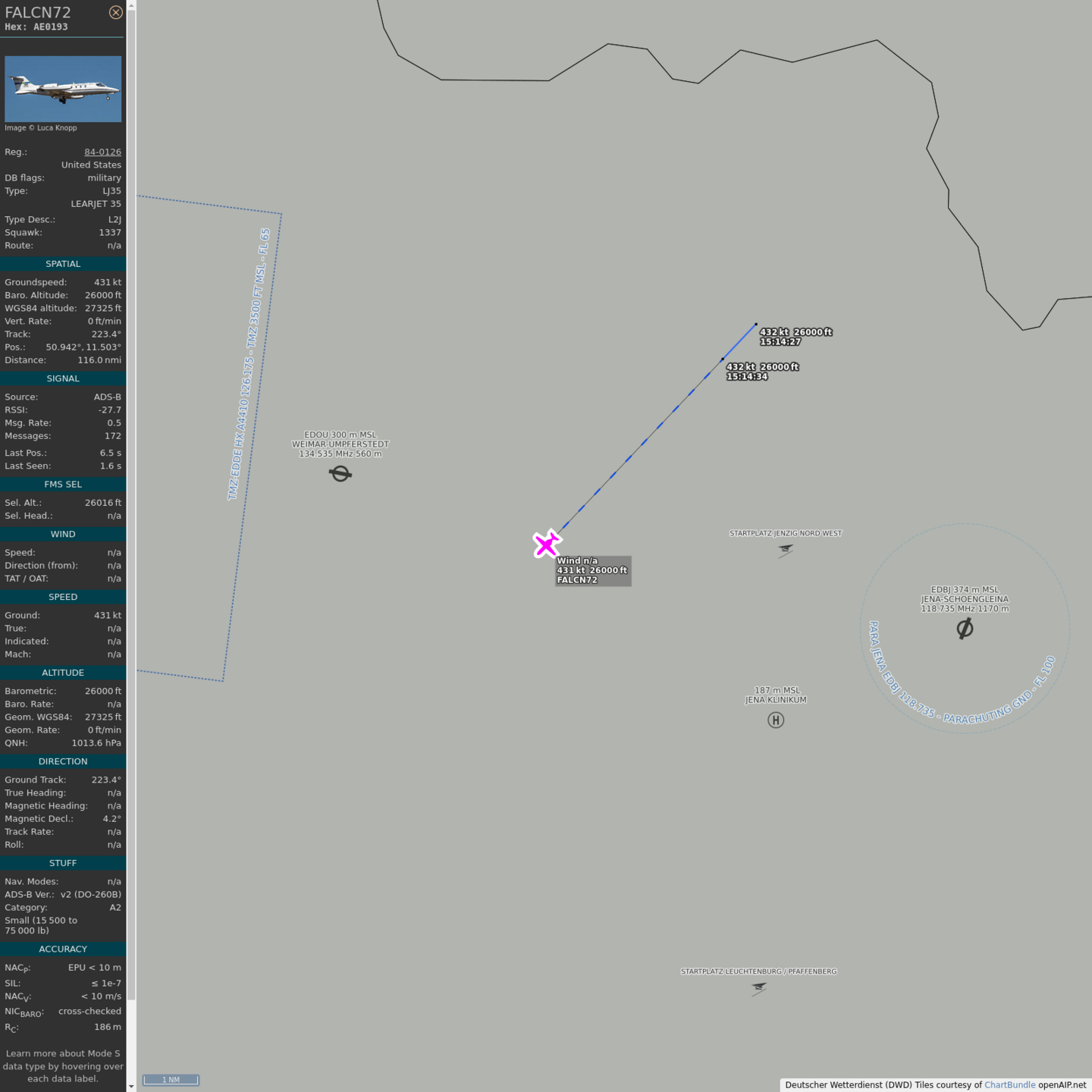Click the Weimar-Umpferstedt airfield symbol
1092x1092 pixels.
(x=340, y=474)
